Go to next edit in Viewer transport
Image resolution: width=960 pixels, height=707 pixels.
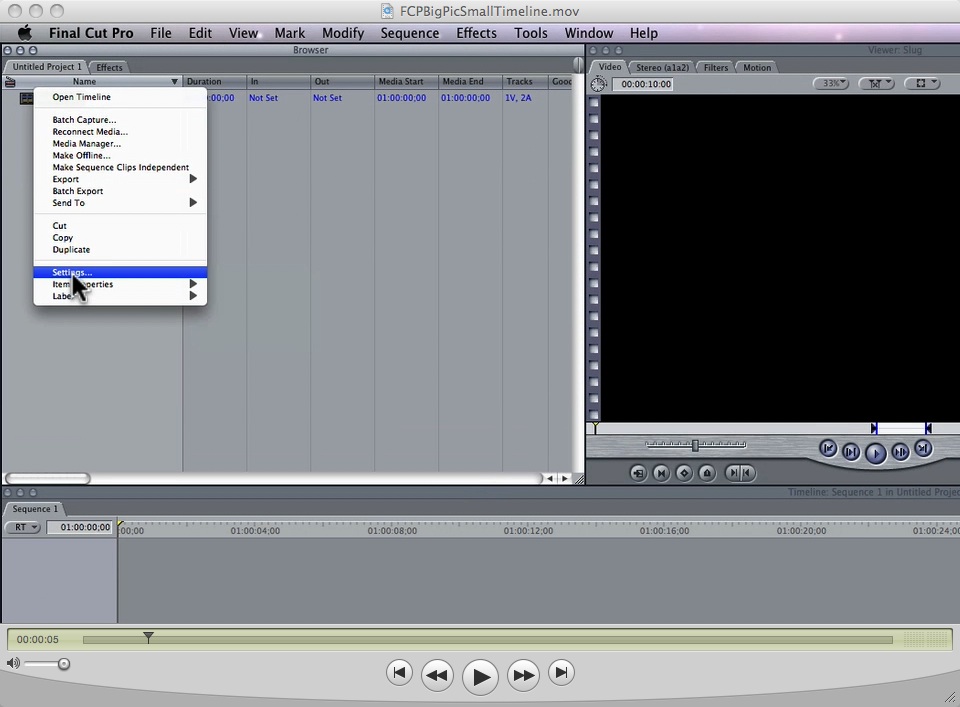click(x=923, y=449)
